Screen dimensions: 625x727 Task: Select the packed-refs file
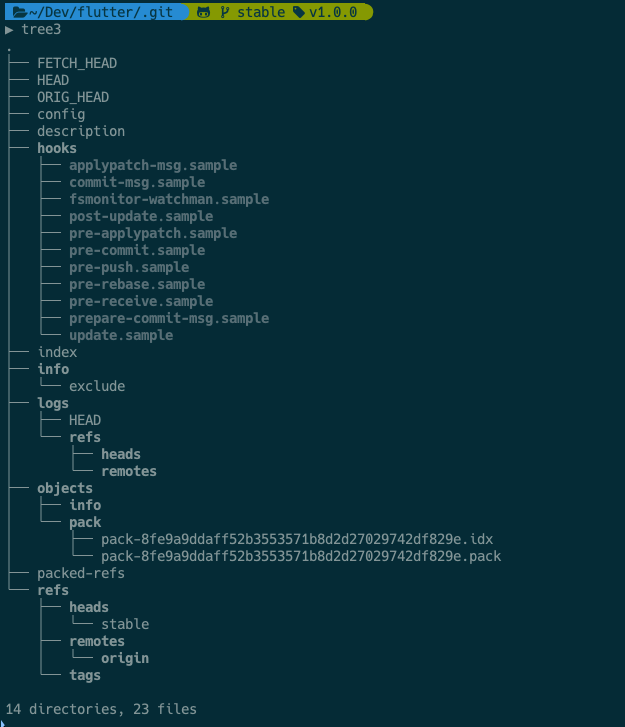tap(81, 574)
